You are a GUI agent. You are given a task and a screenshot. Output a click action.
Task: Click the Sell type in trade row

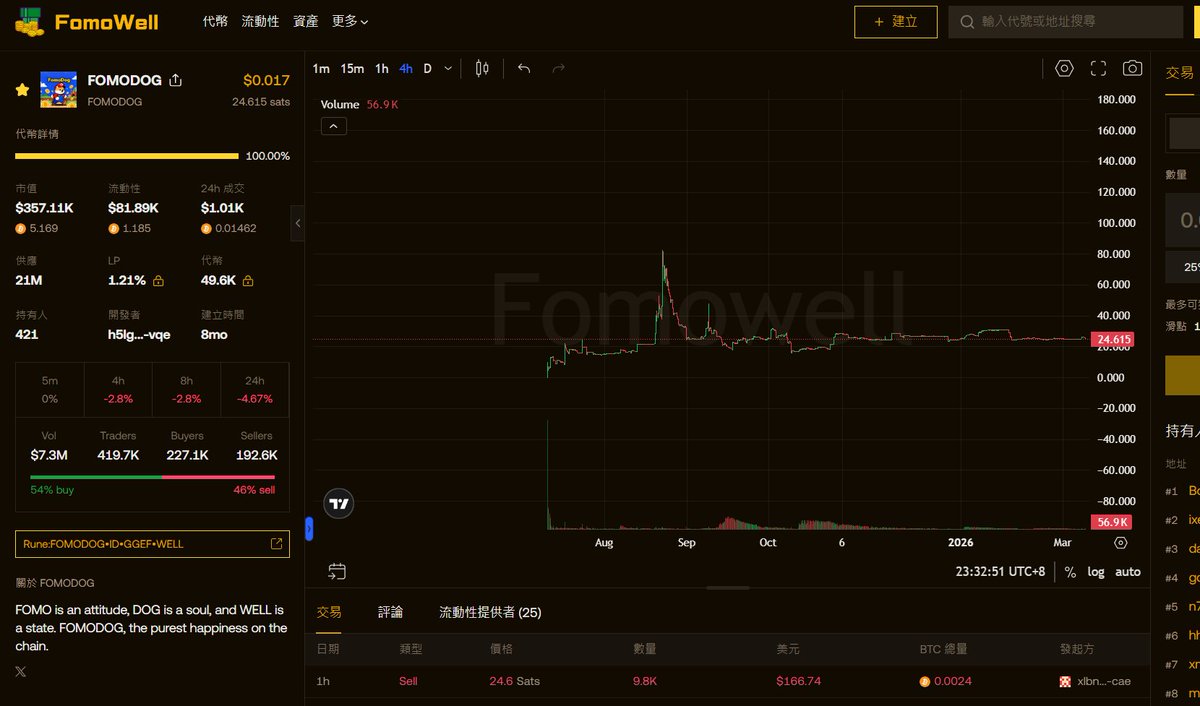point(408,681)
